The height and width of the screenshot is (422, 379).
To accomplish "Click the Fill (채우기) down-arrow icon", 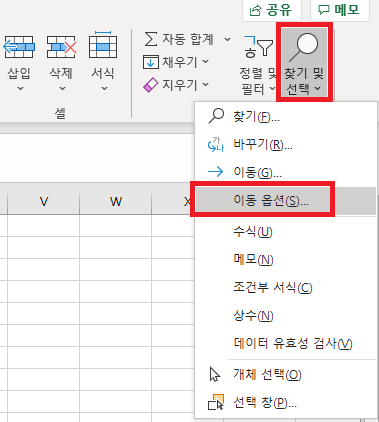I will [x=151, y=62].
